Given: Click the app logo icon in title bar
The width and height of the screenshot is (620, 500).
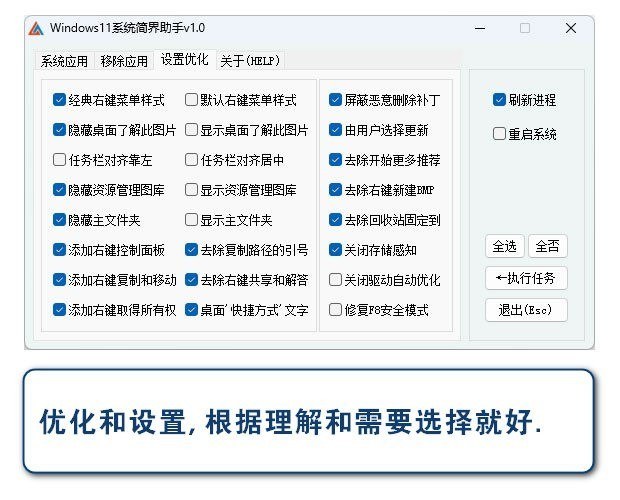Looking at the screenshot, I should tap(35, 28).
